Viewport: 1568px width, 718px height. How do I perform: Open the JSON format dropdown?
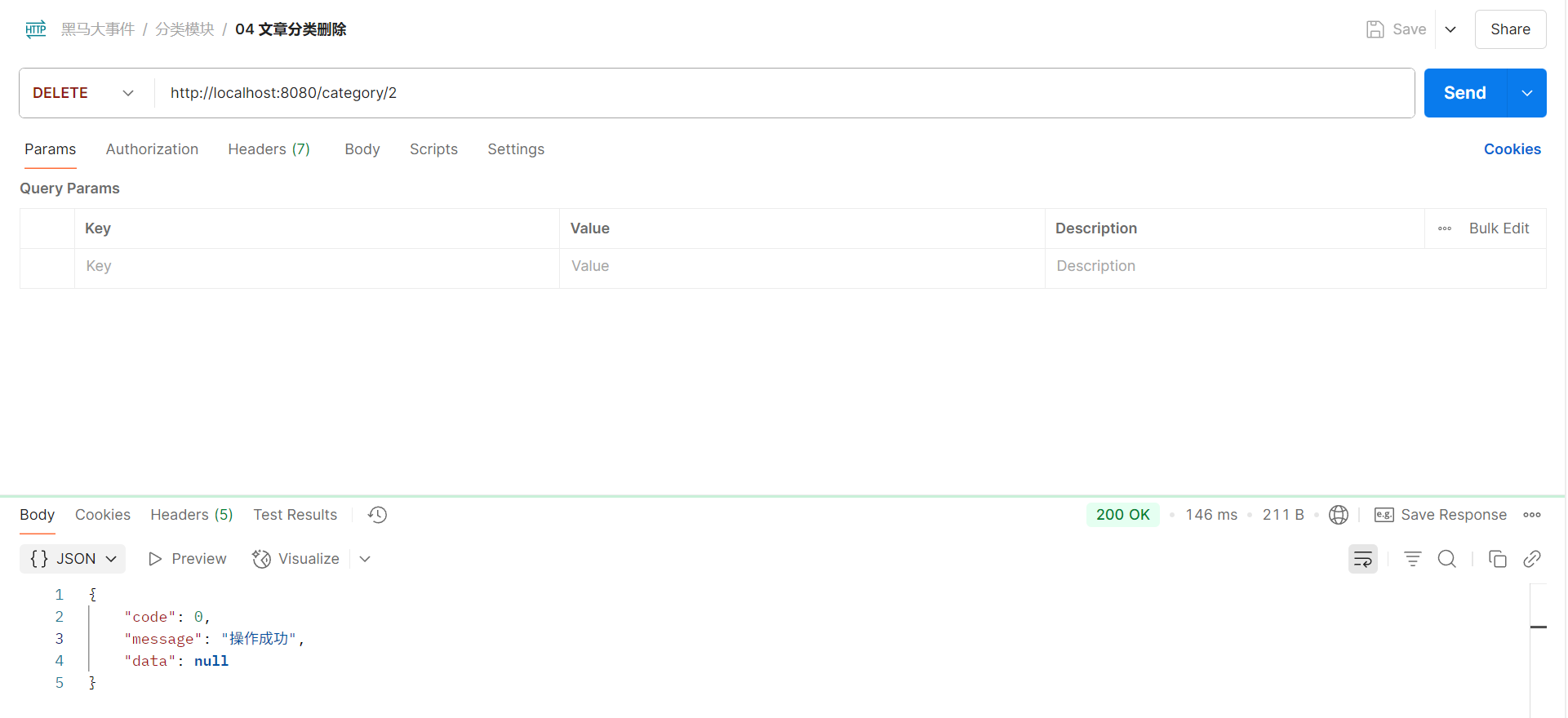tap(73, 559)
